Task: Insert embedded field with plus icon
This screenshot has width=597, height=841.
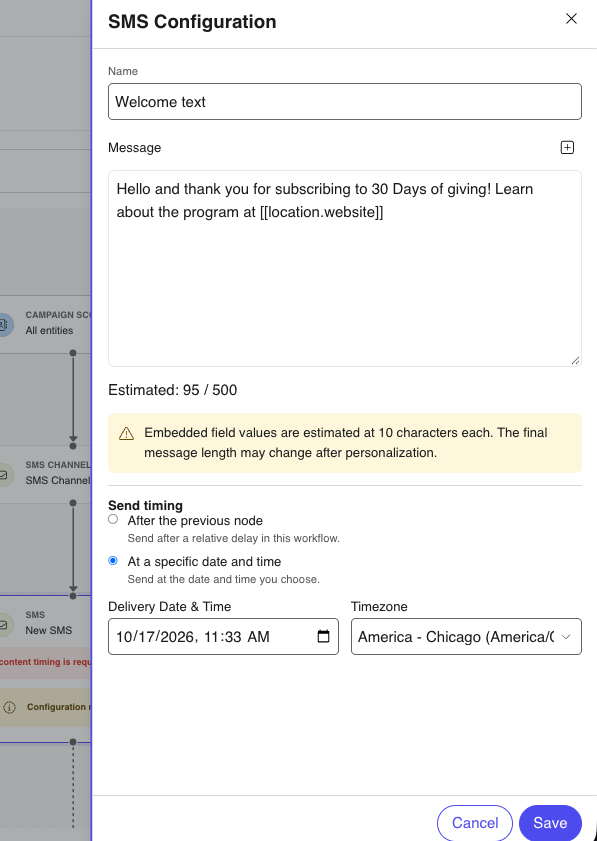Action: coord(567,147)
